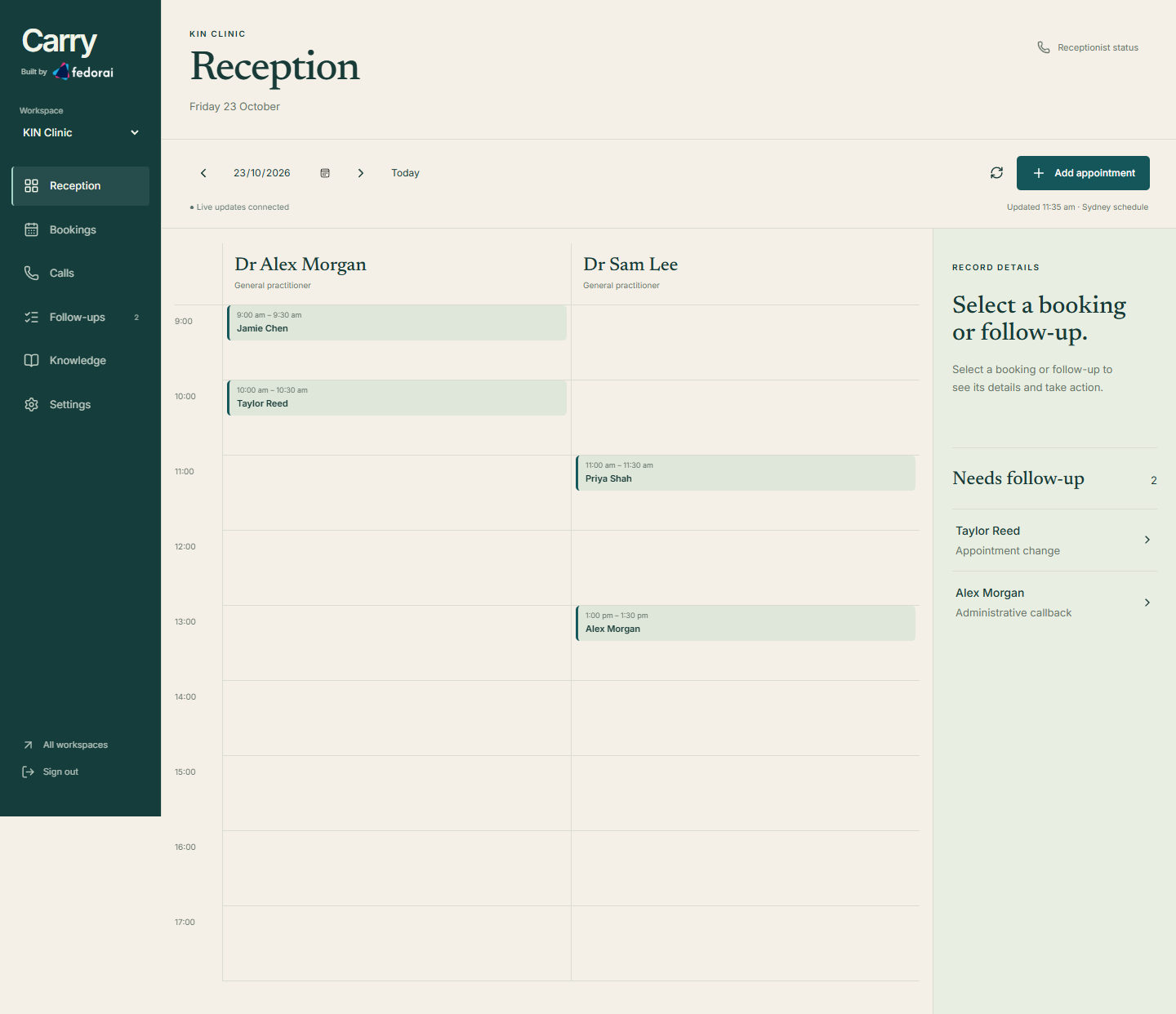
Task: Click the Needs follow-up heading
Action: coord(1018,478)
